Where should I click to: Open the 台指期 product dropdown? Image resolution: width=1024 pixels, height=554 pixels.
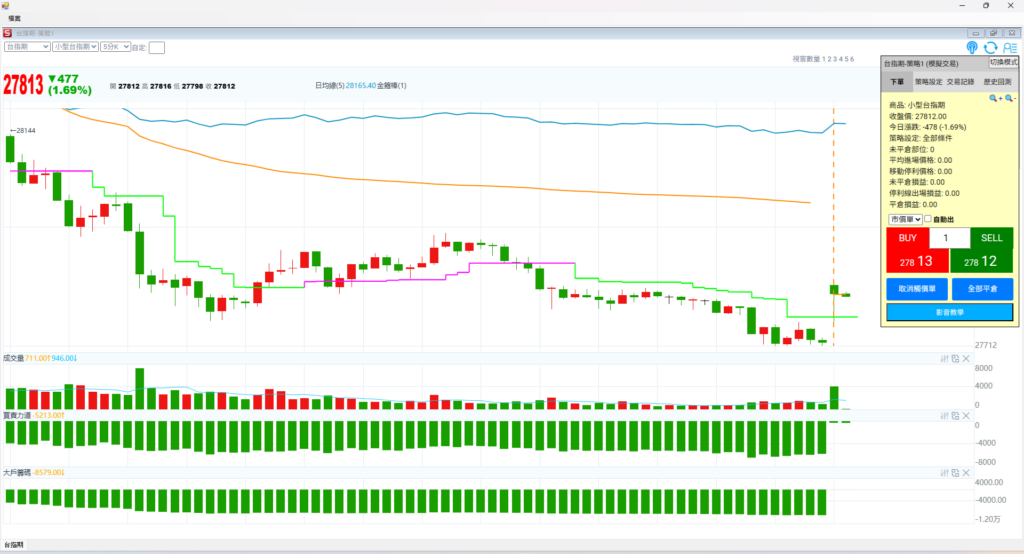27,46
